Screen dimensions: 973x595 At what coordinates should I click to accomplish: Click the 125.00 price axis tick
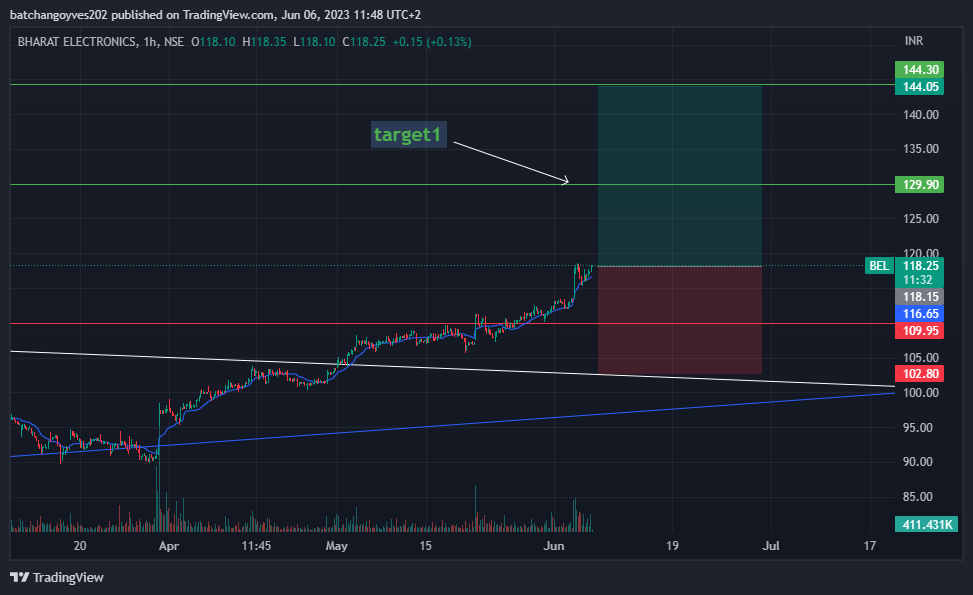pyautogui.click(x=920, y=218)
